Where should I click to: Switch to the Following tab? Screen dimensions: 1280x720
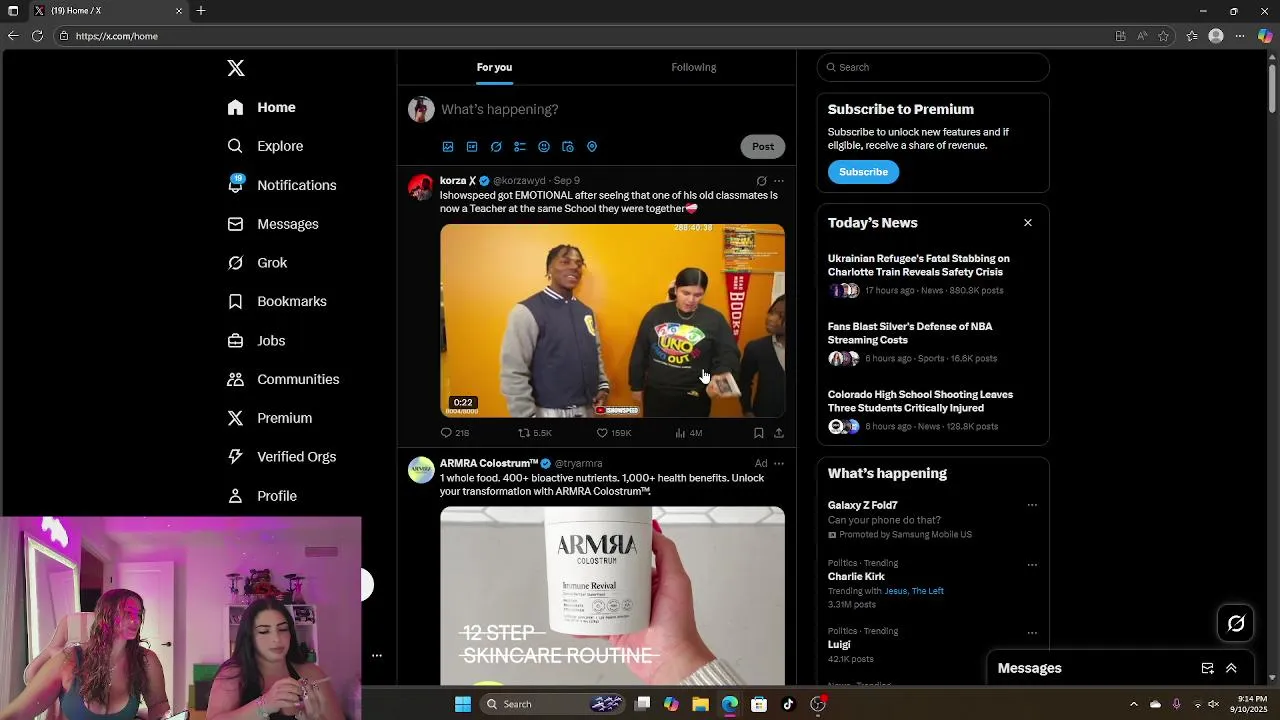pos(694,67)
